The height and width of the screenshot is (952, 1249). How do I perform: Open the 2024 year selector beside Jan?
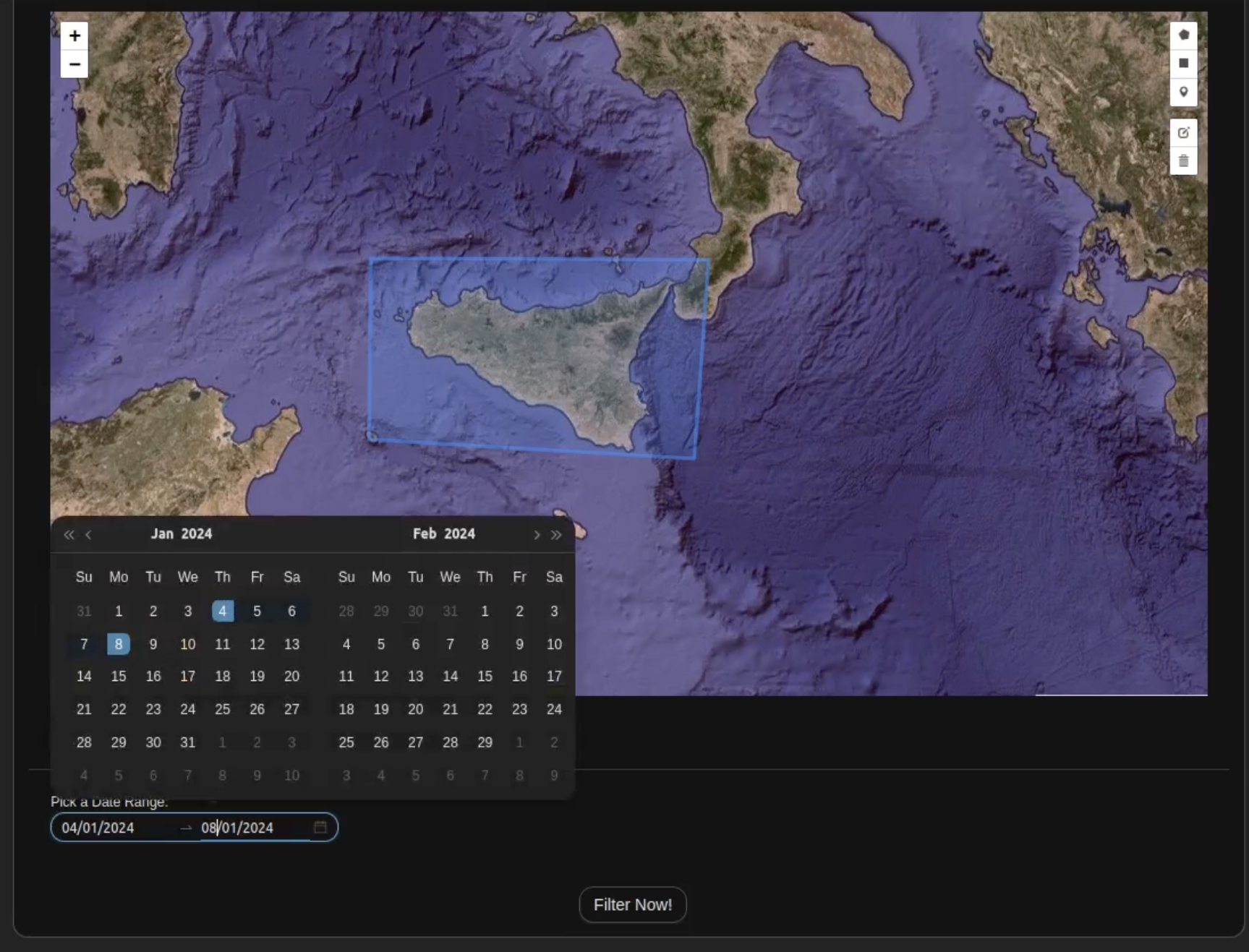click(x=196, y=533)
